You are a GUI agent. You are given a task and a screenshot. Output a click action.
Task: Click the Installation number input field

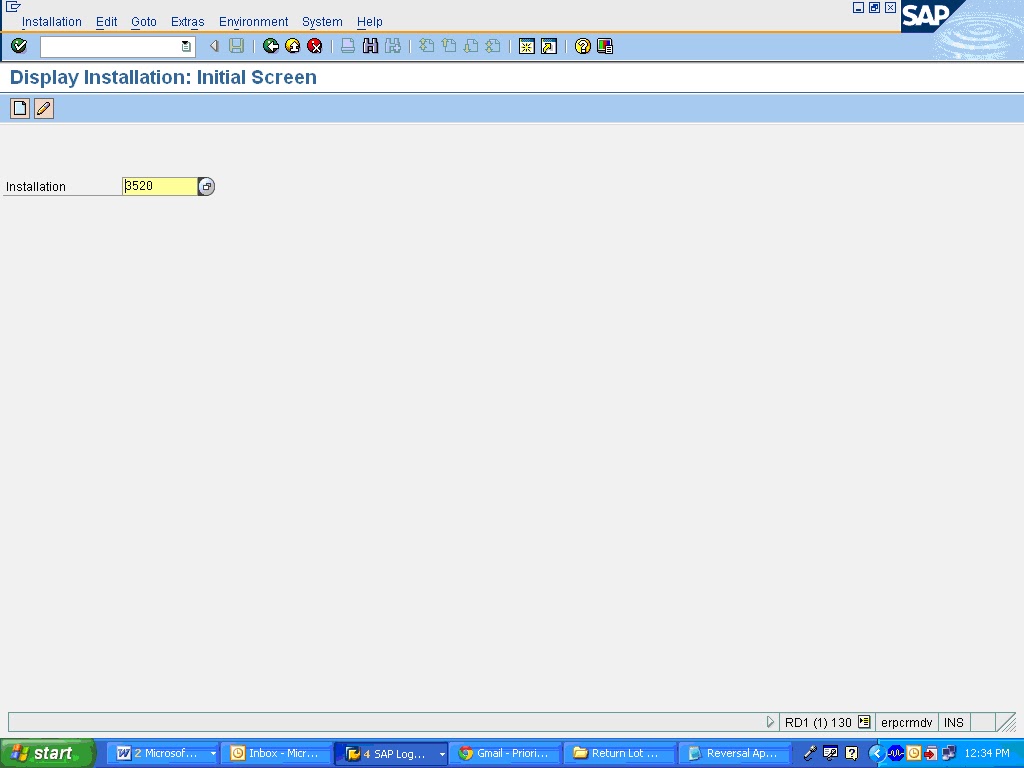pos(160,186)
